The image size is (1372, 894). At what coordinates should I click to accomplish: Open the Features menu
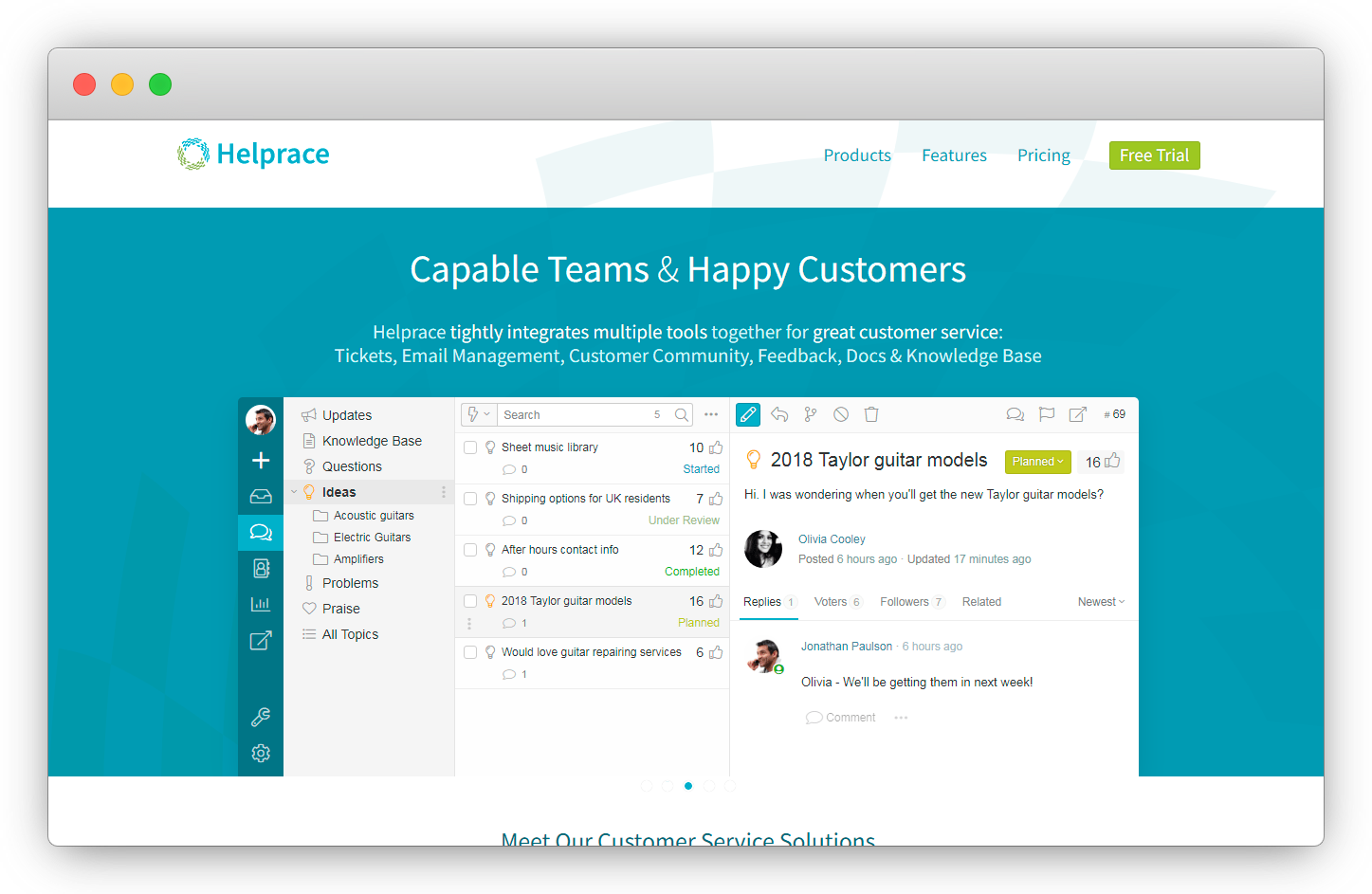pos(954,155)
